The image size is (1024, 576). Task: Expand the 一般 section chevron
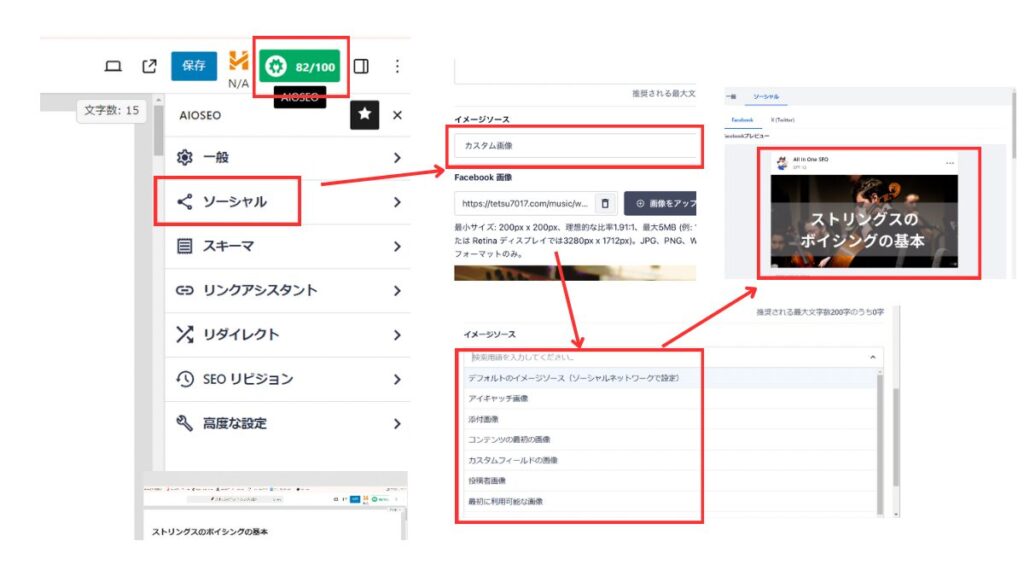click(x=397, y=157)
